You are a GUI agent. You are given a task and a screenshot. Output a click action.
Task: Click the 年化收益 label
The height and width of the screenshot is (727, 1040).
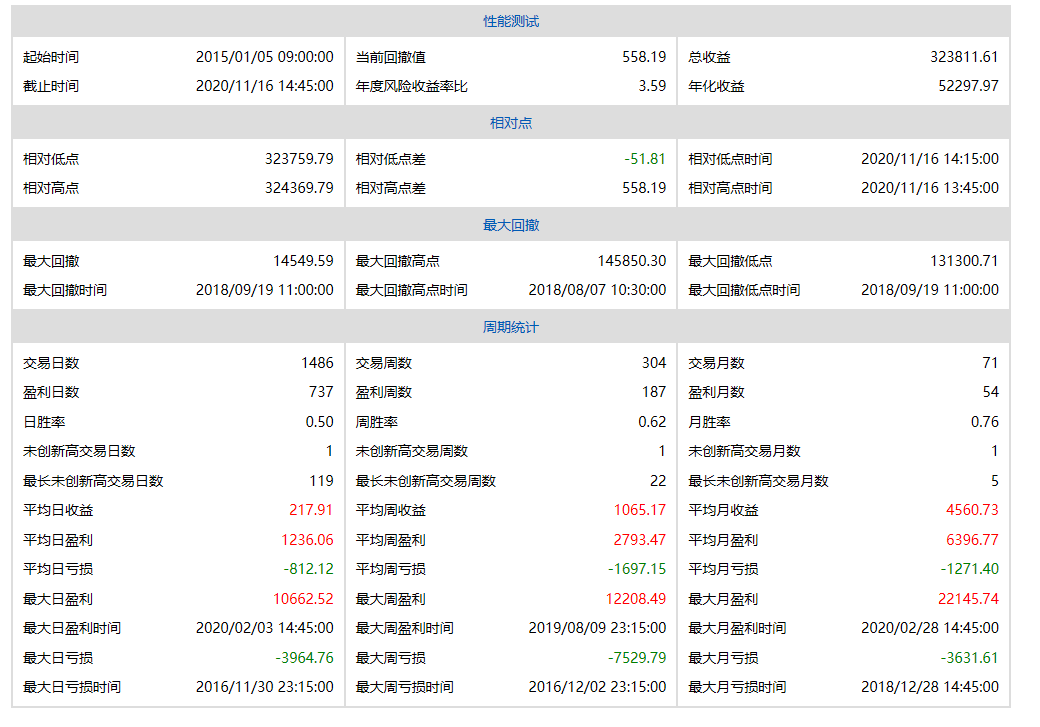pos(716,86)
